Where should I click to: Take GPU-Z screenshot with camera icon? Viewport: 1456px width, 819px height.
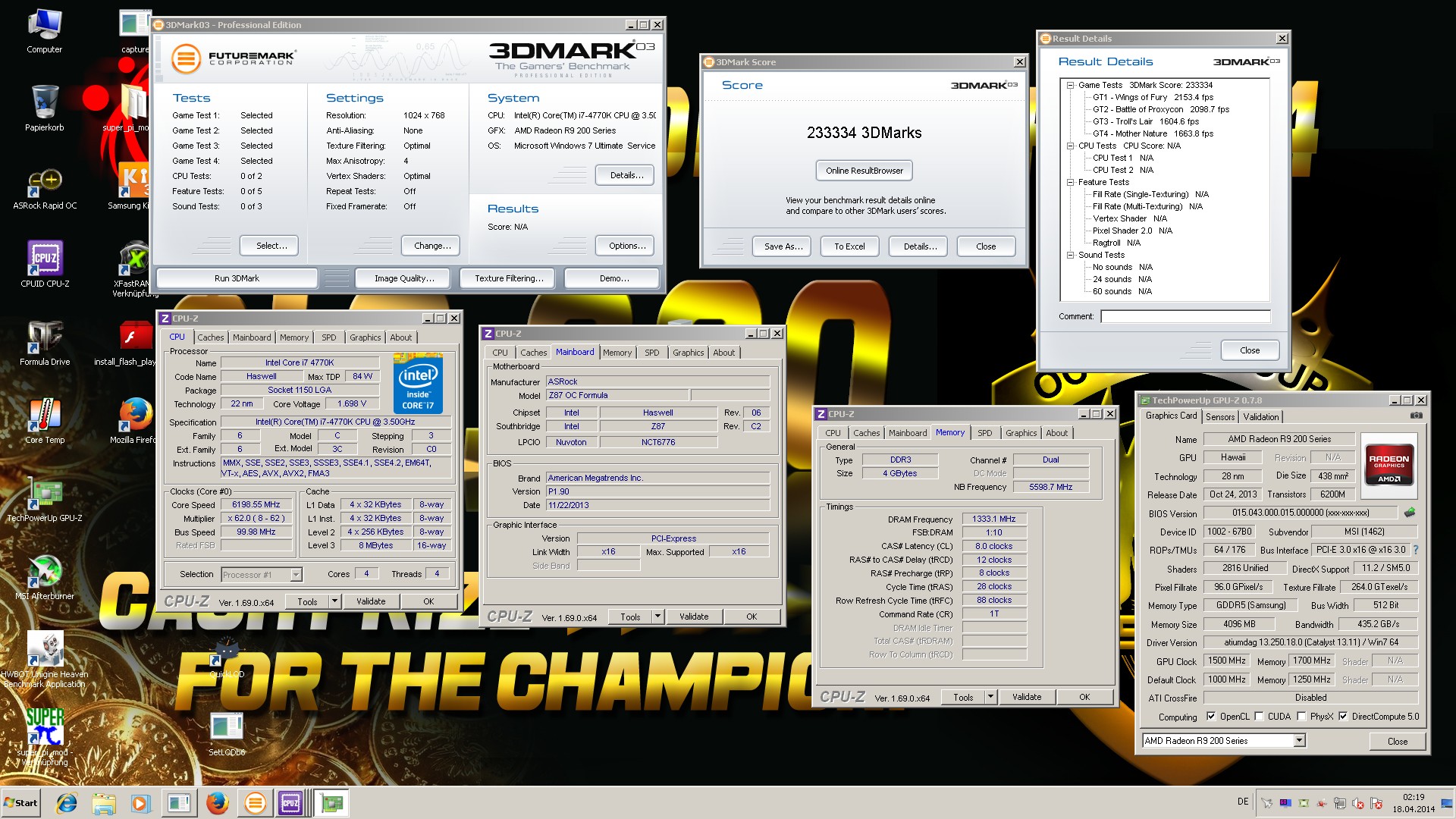click(x=1416, y=416)
